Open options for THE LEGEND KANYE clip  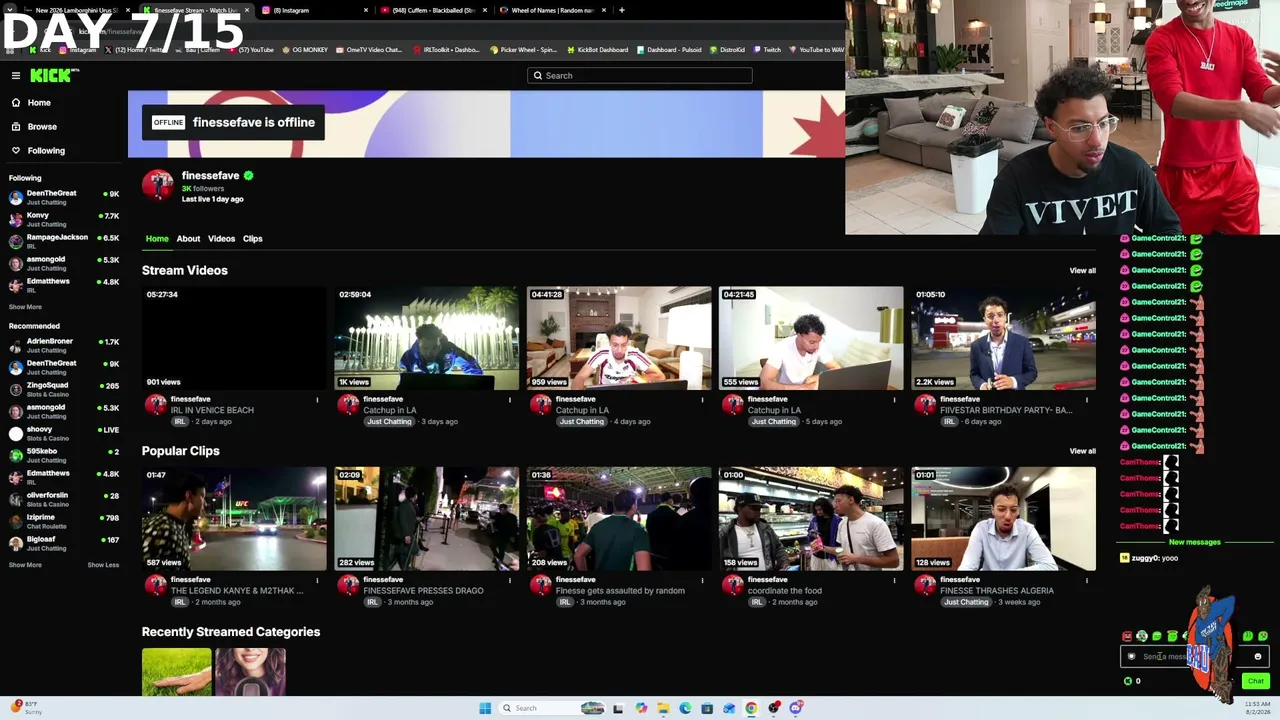pos(317,580)
